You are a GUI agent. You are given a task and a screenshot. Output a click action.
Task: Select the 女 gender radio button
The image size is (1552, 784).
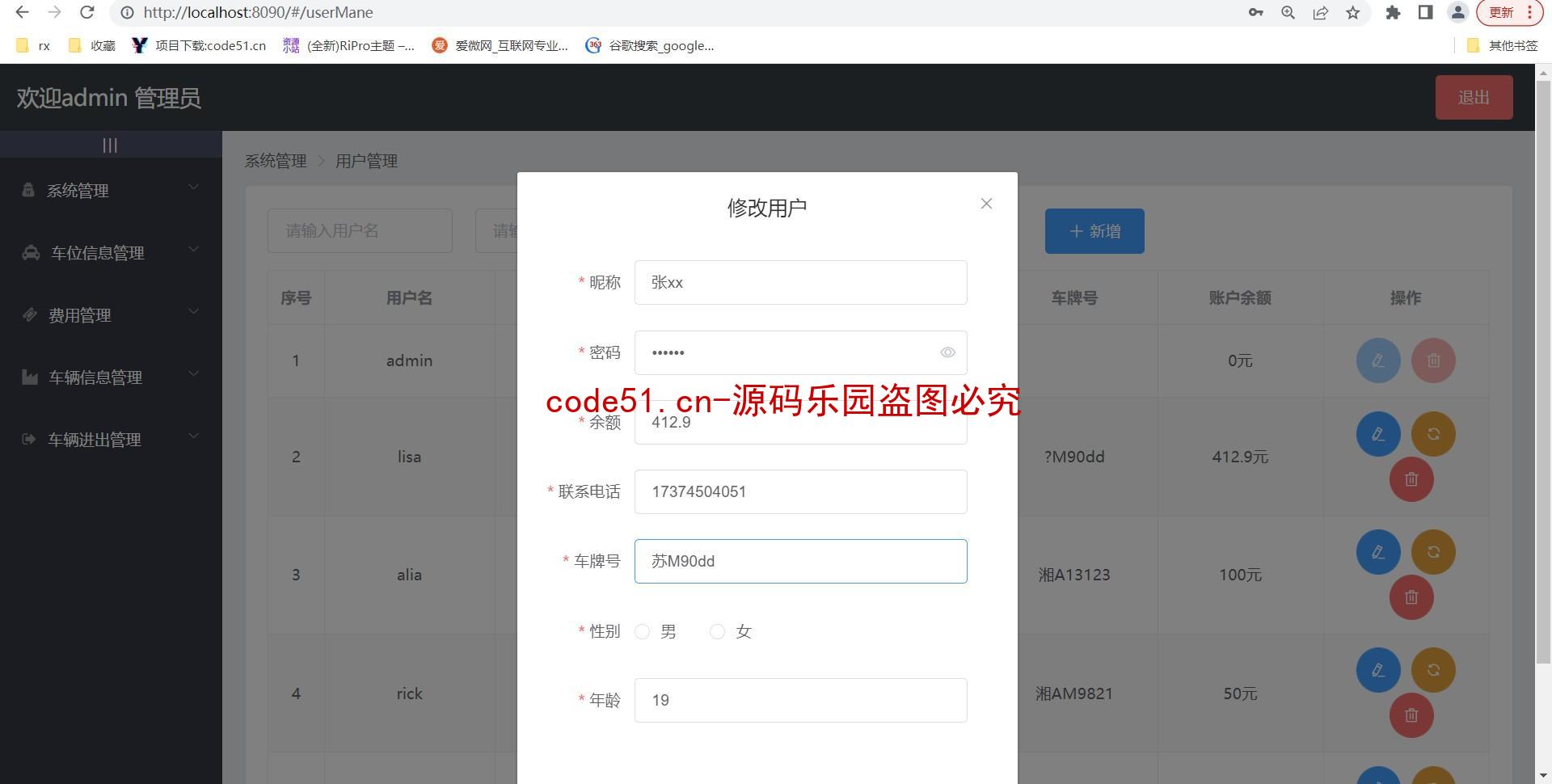tap(717, 632)
